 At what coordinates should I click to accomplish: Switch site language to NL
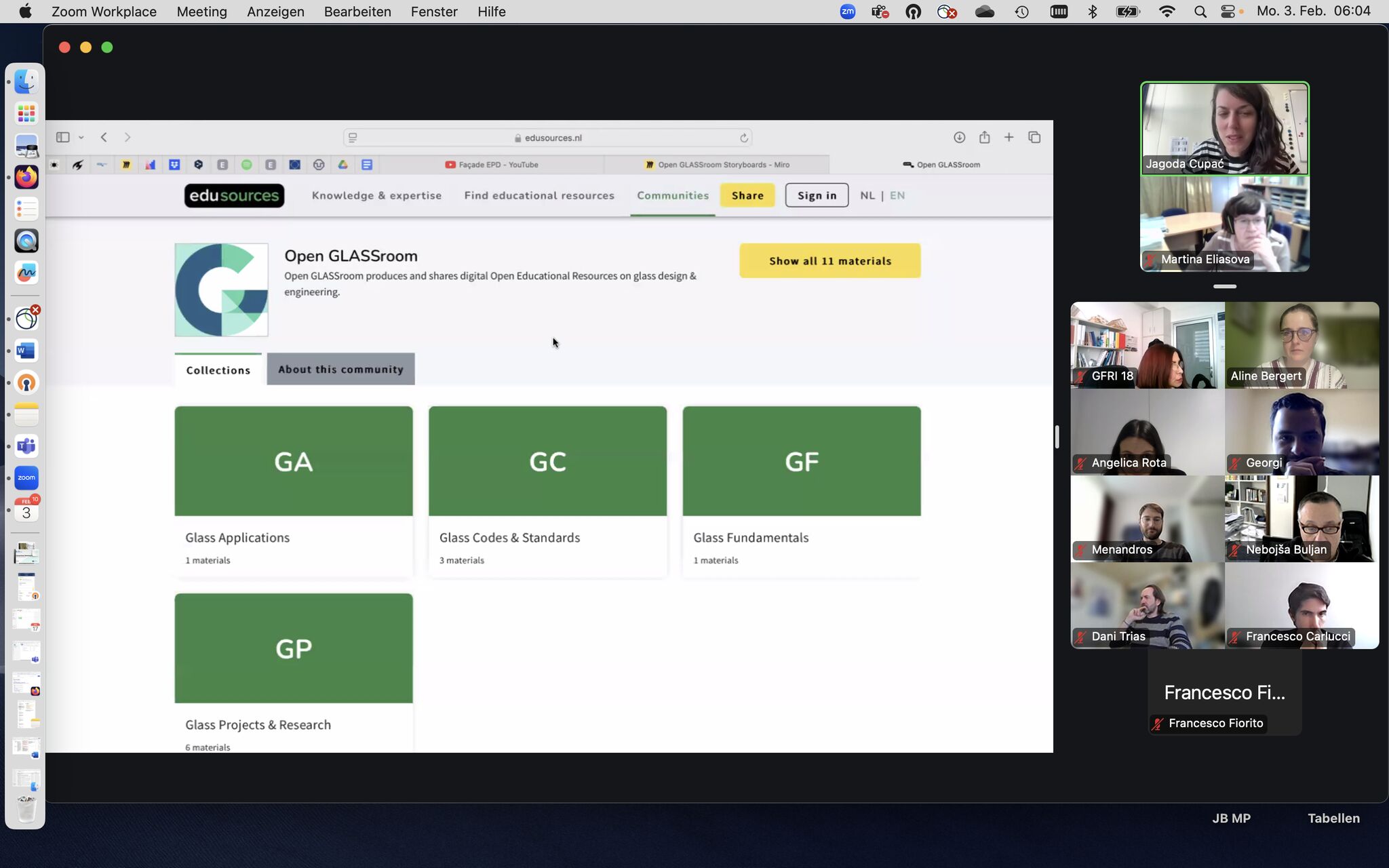coord(867,195)
